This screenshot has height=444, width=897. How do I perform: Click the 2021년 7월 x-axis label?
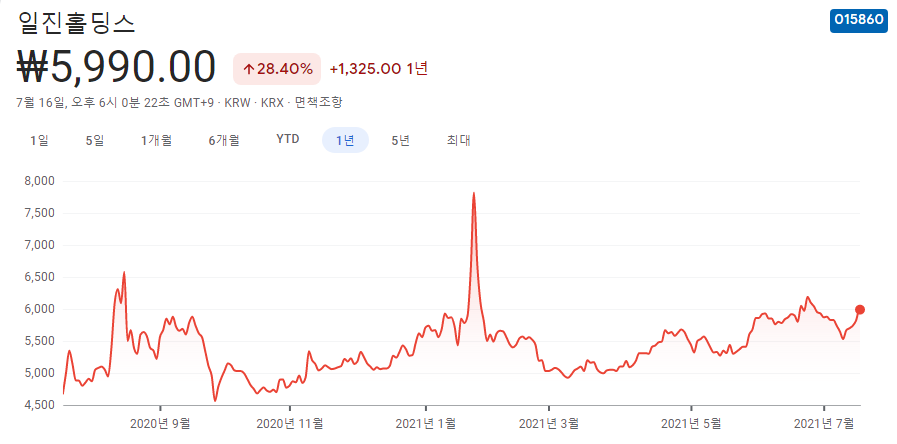(x=824, y=424)
